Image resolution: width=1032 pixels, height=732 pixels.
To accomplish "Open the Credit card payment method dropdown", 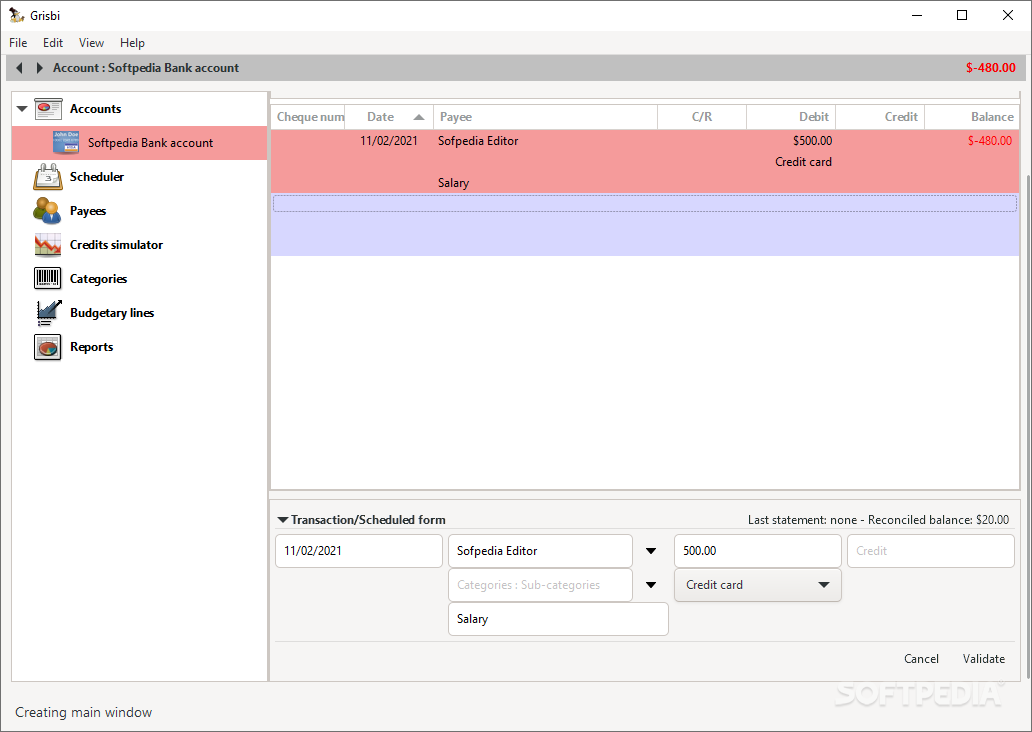I will click(x=758, y=585).
